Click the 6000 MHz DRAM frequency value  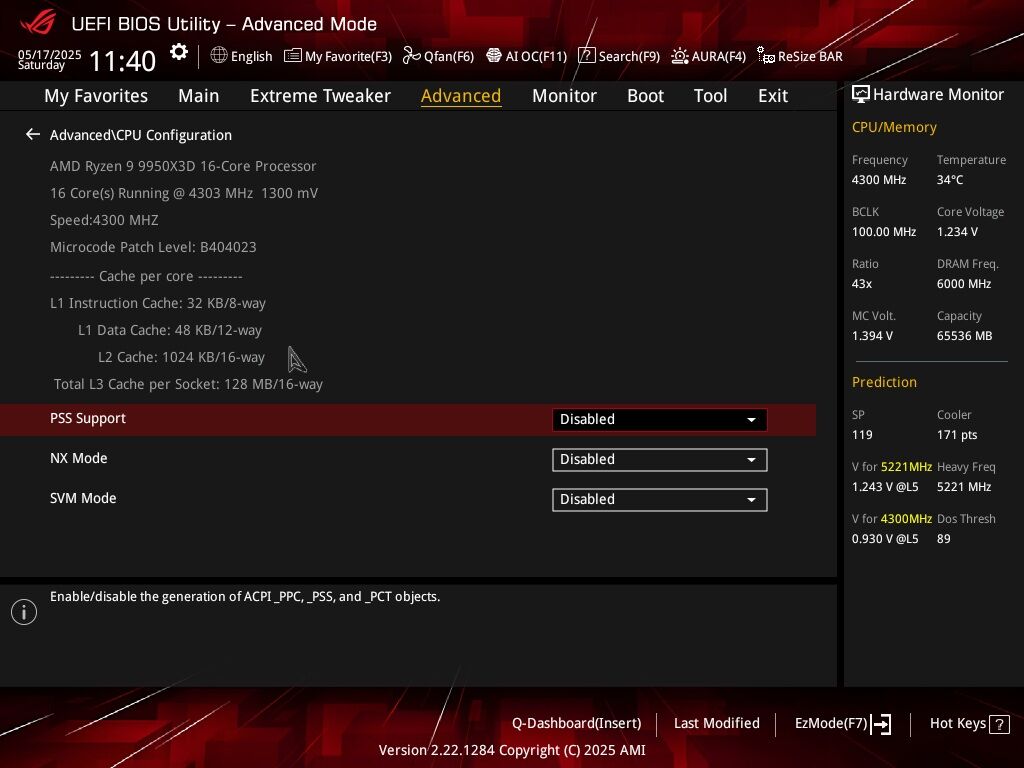(x=964, y=283)
